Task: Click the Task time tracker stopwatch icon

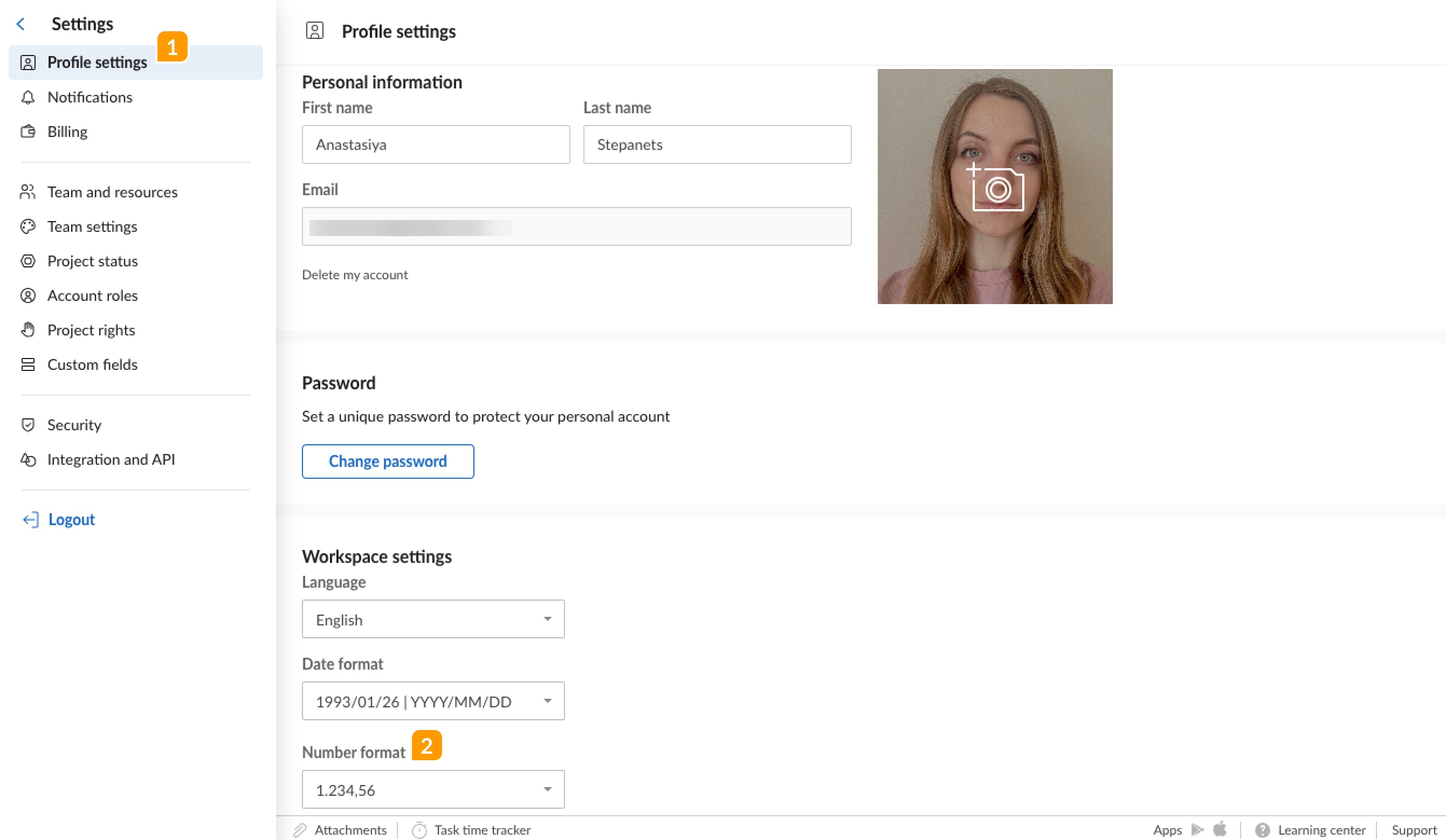Action: coord(419,830)
